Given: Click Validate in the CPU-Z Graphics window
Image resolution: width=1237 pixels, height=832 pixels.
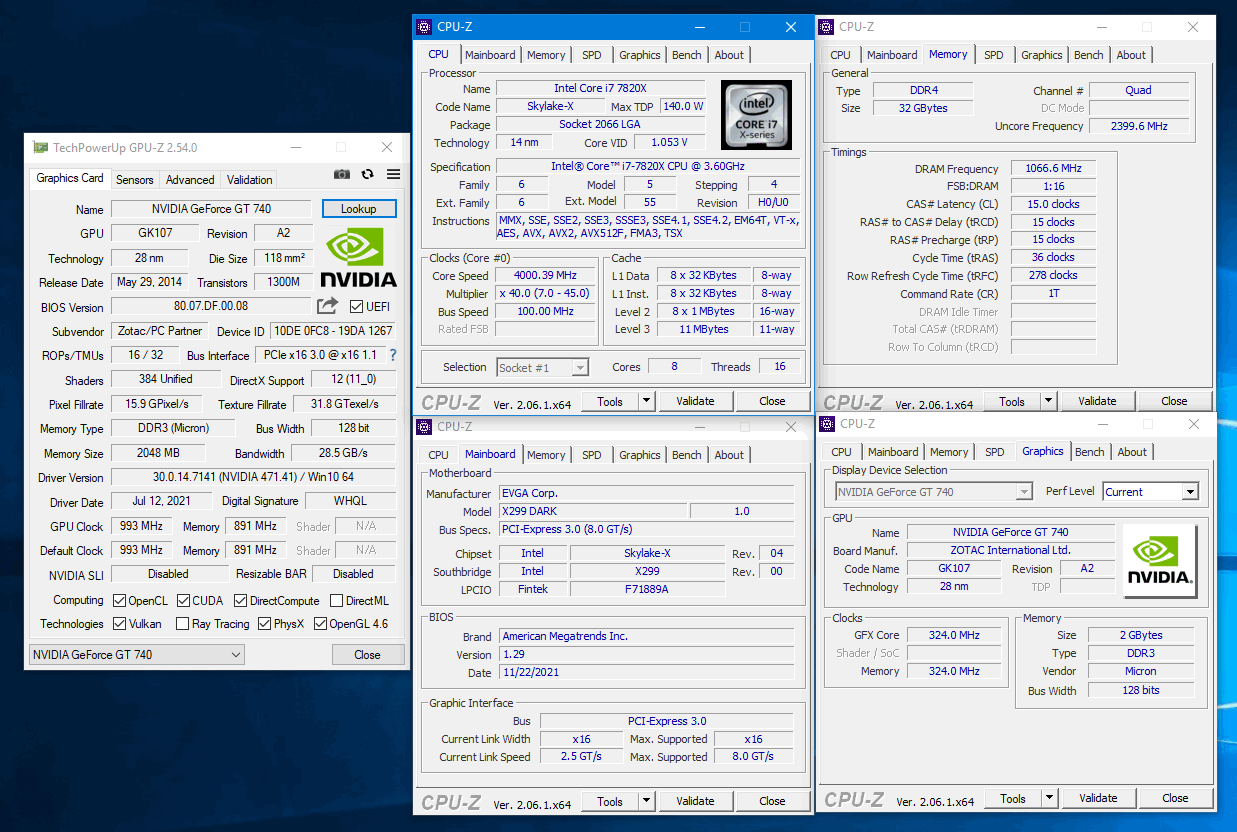Looking at the screenshot, I should 1098,798.
